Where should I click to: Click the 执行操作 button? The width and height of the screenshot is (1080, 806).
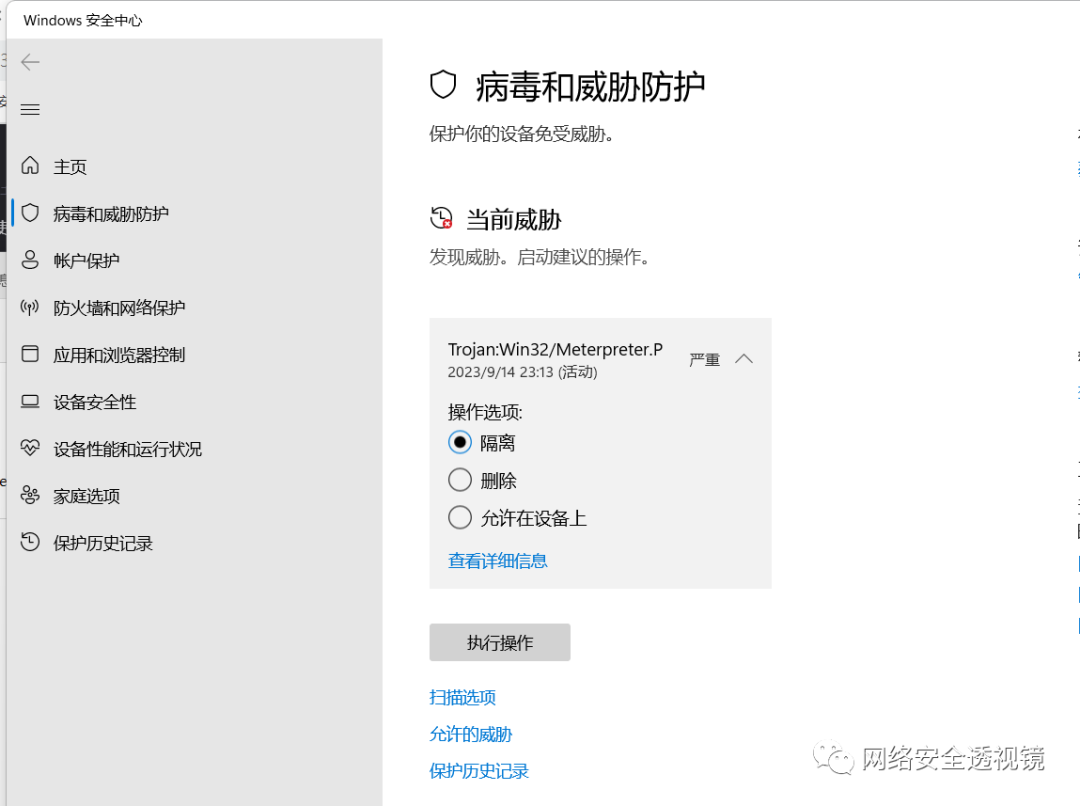tap(500, 643)
